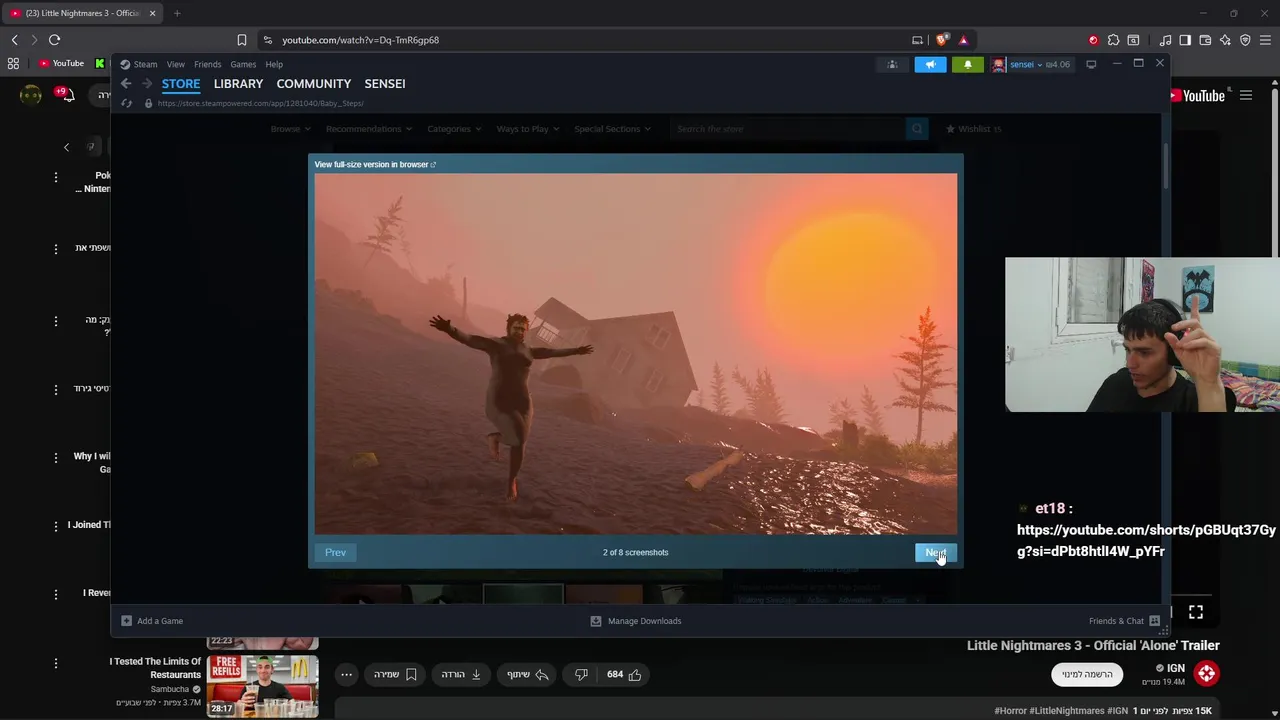The height and width of the screenshot is (720, 1280).
Task: Go back in the Steam client
Action: pos(126,84)
